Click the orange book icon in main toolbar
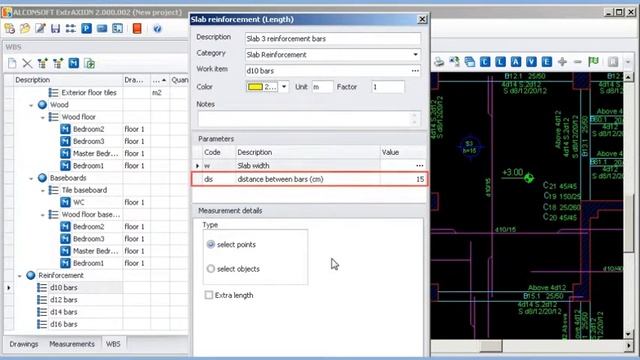The width and height of the screenshot is (640, 360). (x=137, y=29)
